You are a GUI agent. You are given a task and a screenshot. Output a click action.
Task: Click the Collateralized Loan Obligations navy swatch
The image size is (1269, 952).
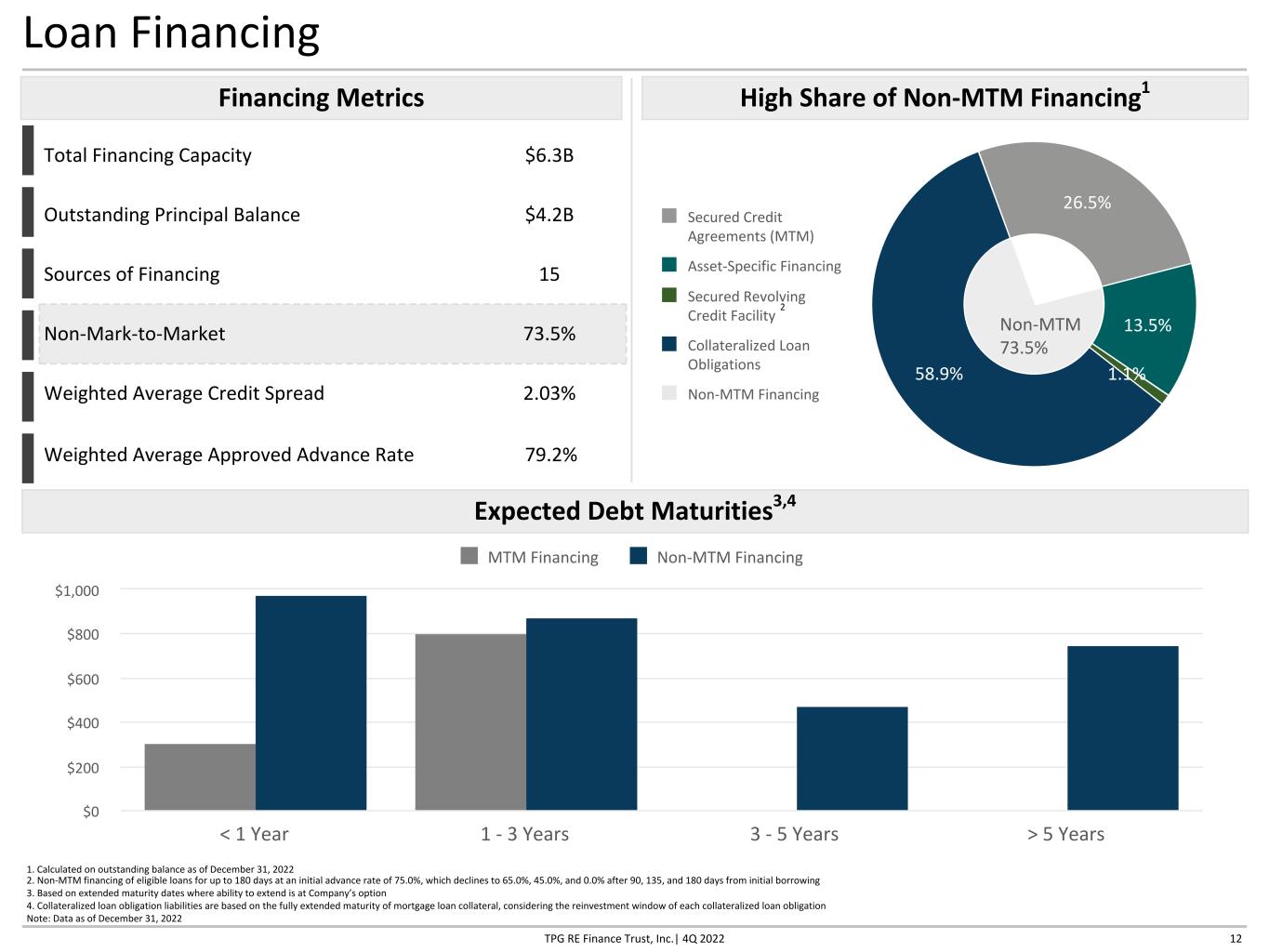(x=669, y=345)
